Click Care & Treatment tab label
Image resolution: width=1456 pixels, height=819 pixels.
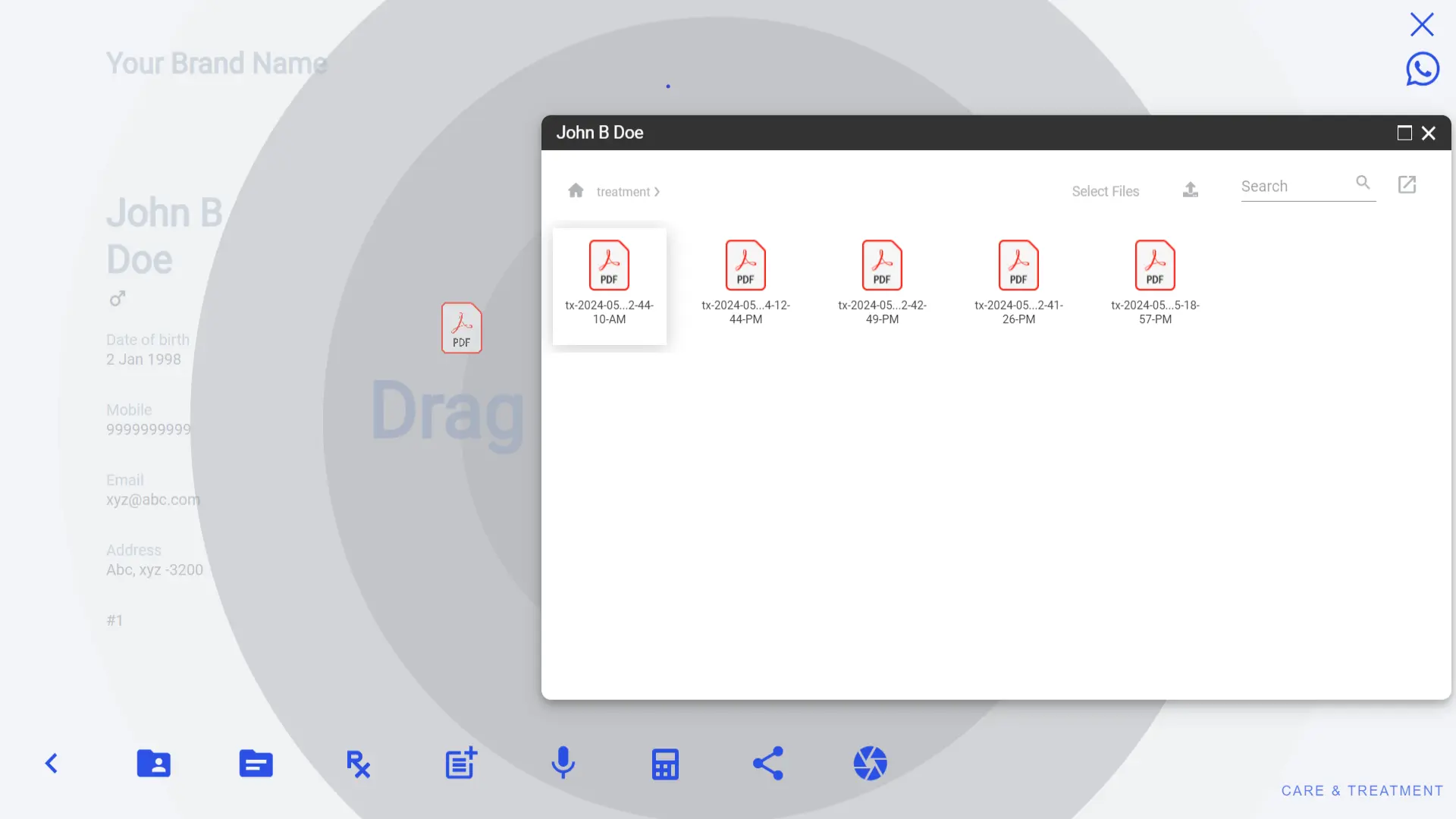[x=1362, y=790]
